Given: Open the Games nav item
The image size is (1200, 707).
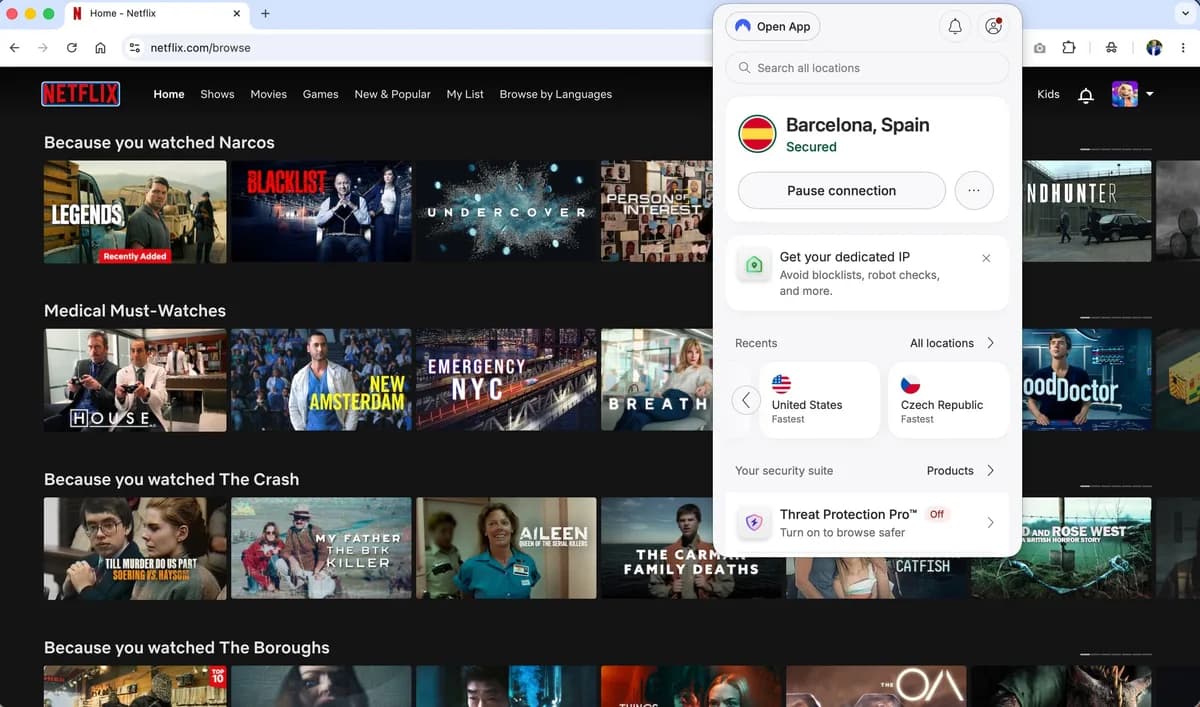Looking at the screenshot, I should [320, 94].
